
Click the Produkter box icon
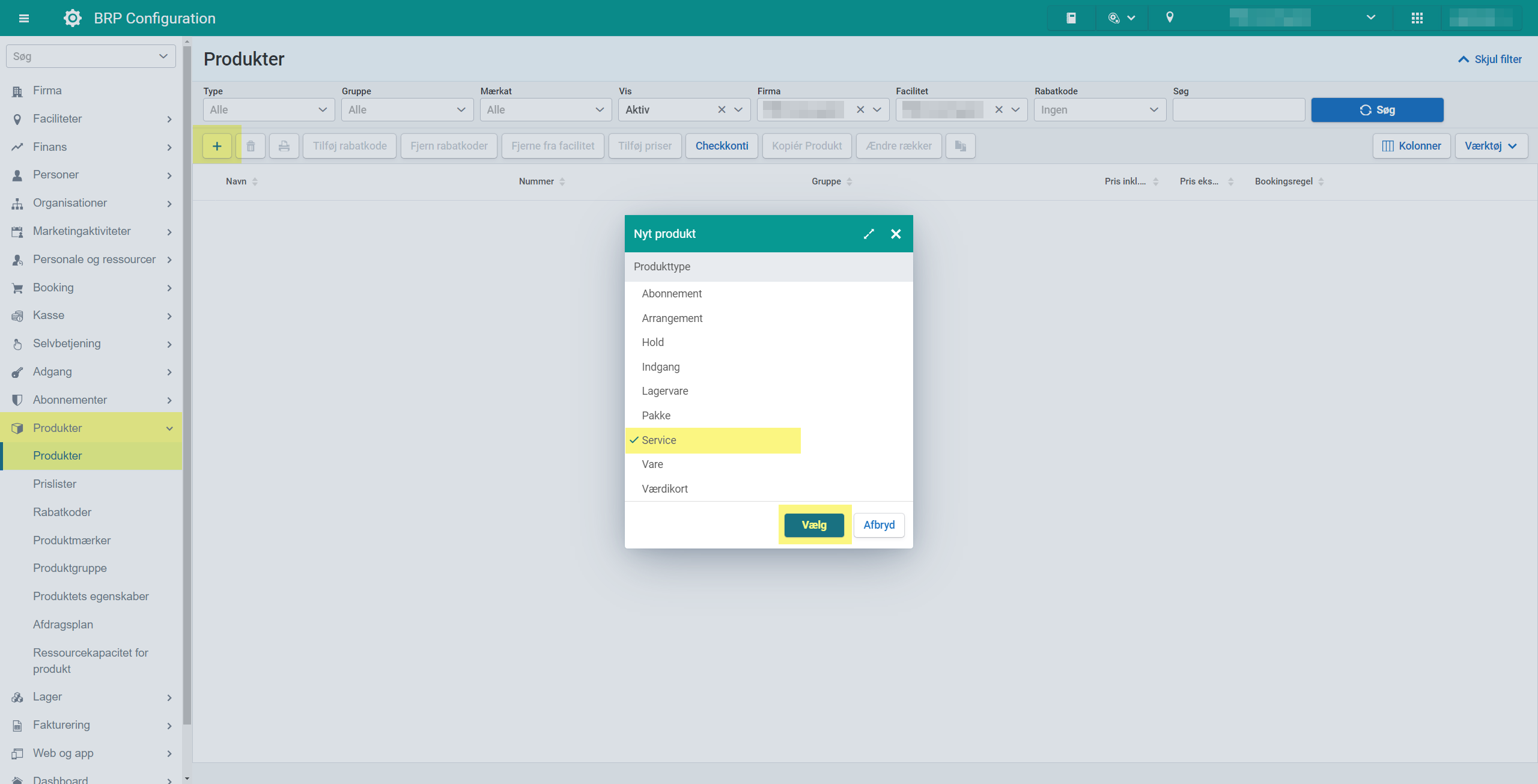(17, 428)
